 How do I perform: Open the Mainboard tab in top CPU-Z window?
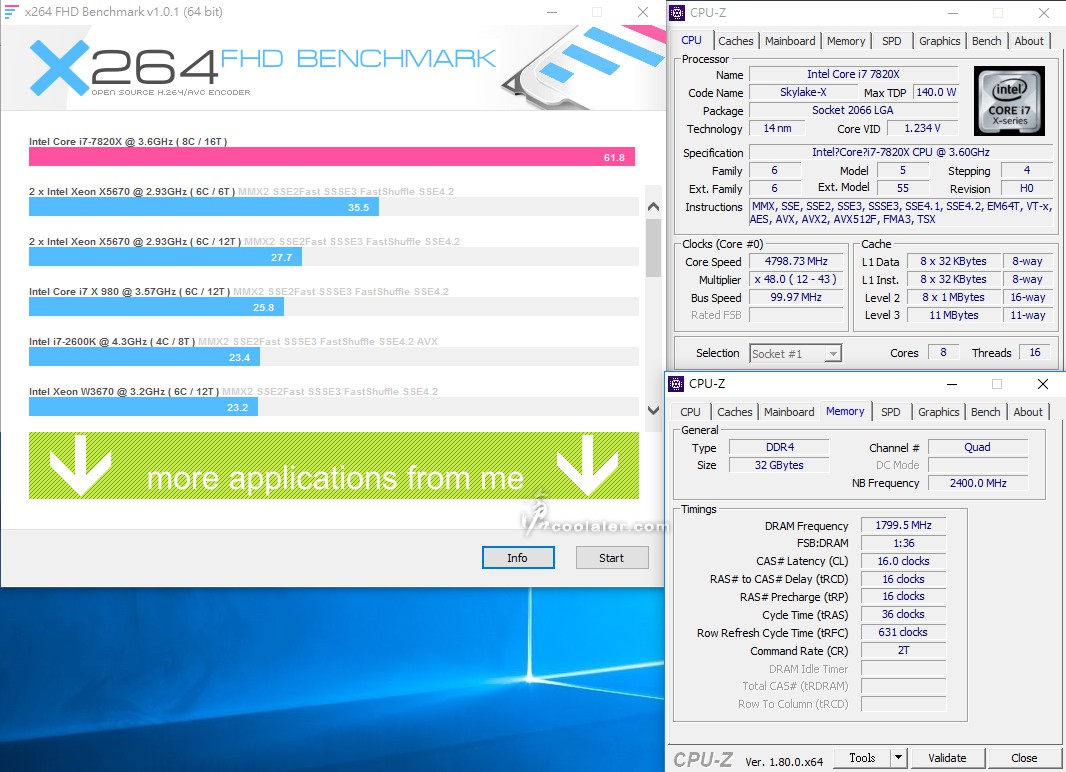pos(790,41)
